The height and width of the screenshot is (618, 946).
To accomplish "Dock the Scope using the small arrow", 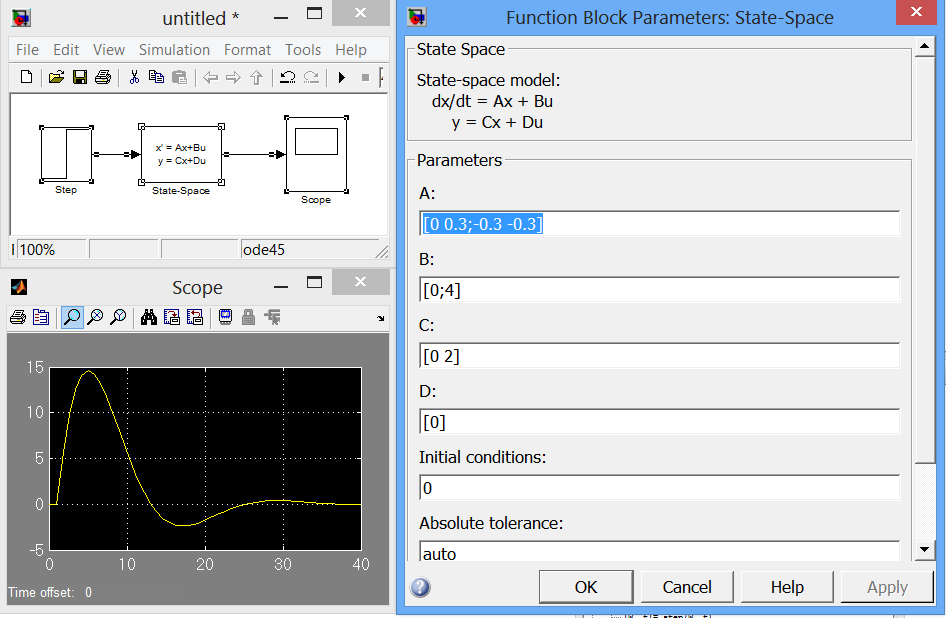I will (381, 318).
